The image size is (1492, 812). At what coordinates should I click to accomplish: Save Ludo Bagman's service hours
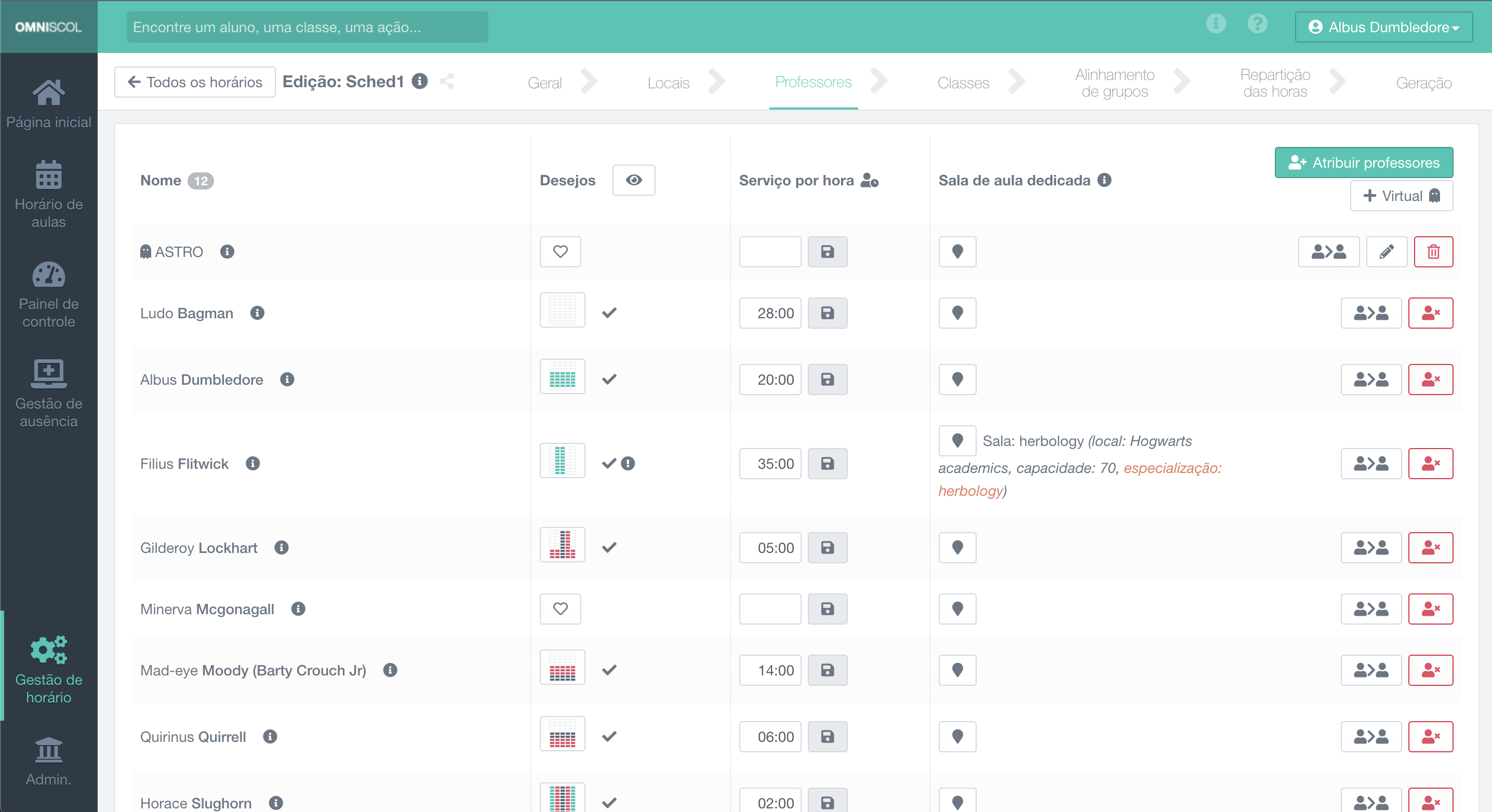[x=827, y=313]
